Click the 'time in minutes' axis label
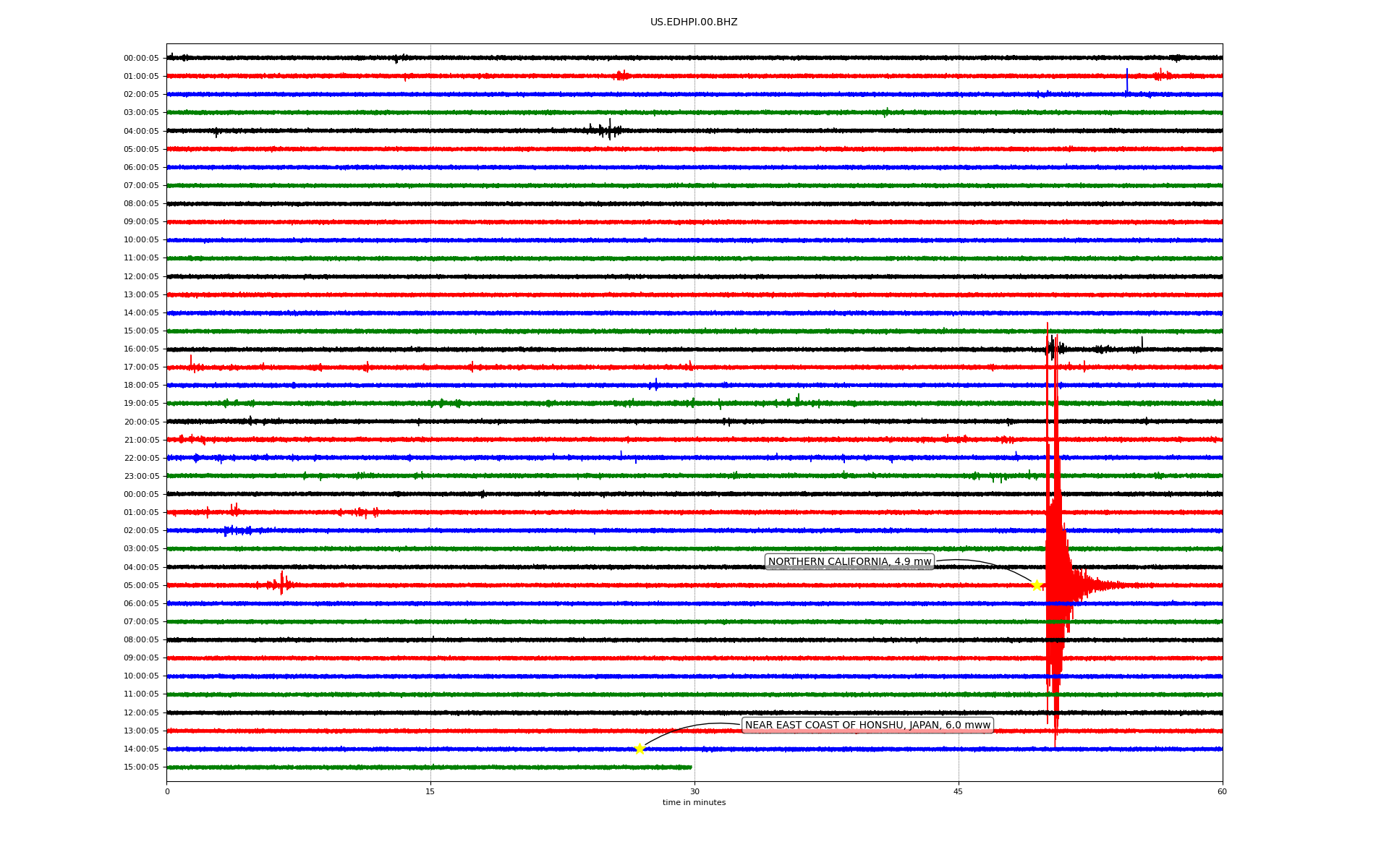The image size is (1389, 868). pos(693,803)
